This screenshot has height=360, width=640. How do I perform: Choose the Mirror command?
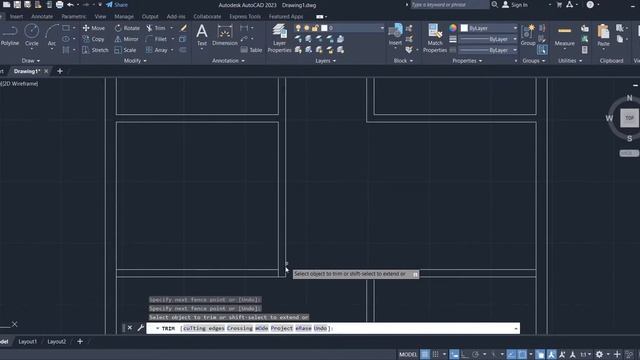tap(127, 39)
